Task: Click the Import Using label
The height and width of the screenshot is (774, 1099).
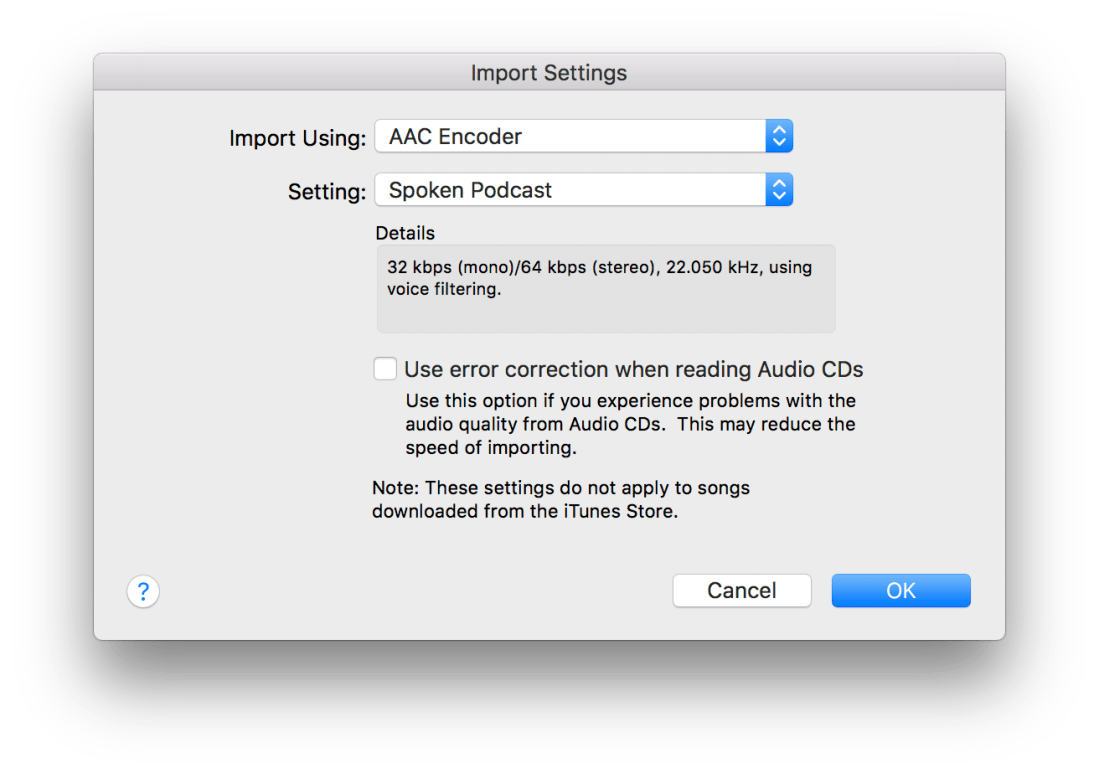Action: (x=296, y=138)
